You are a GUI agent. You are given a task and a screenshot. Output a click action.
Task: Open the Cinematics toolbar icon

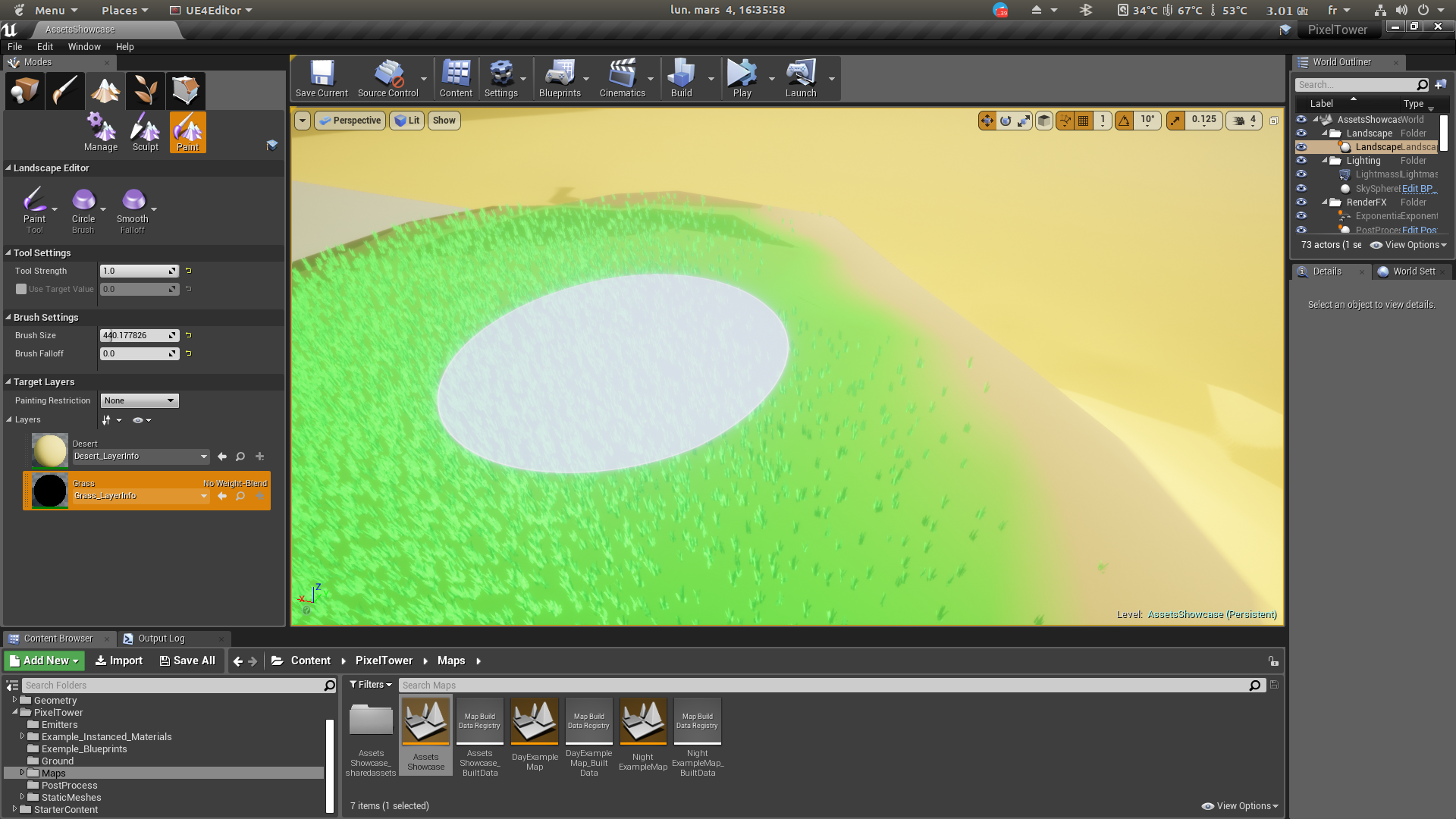pyautogui.click(x=622, y=79)
